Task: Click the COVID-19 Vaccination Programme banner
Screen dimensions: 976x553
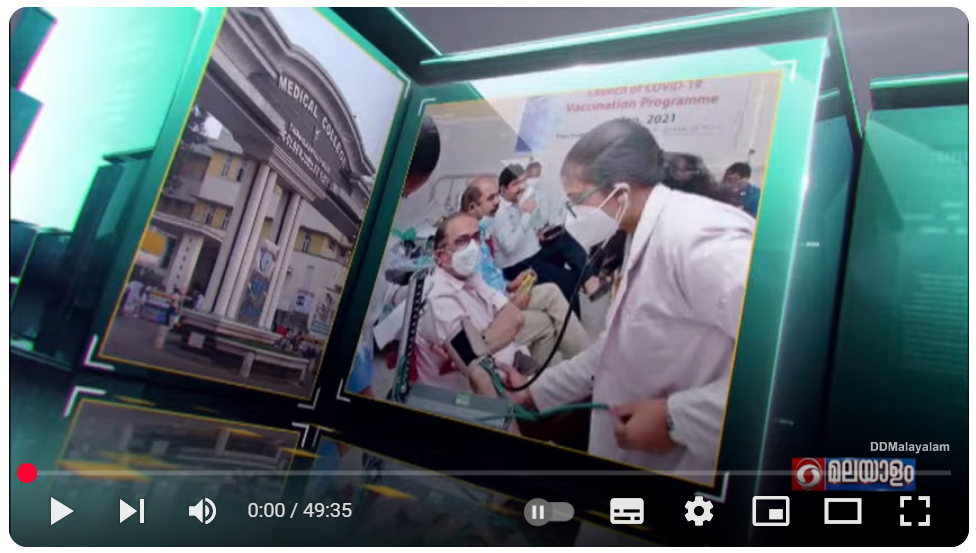Action: click(x=640, y=102)
